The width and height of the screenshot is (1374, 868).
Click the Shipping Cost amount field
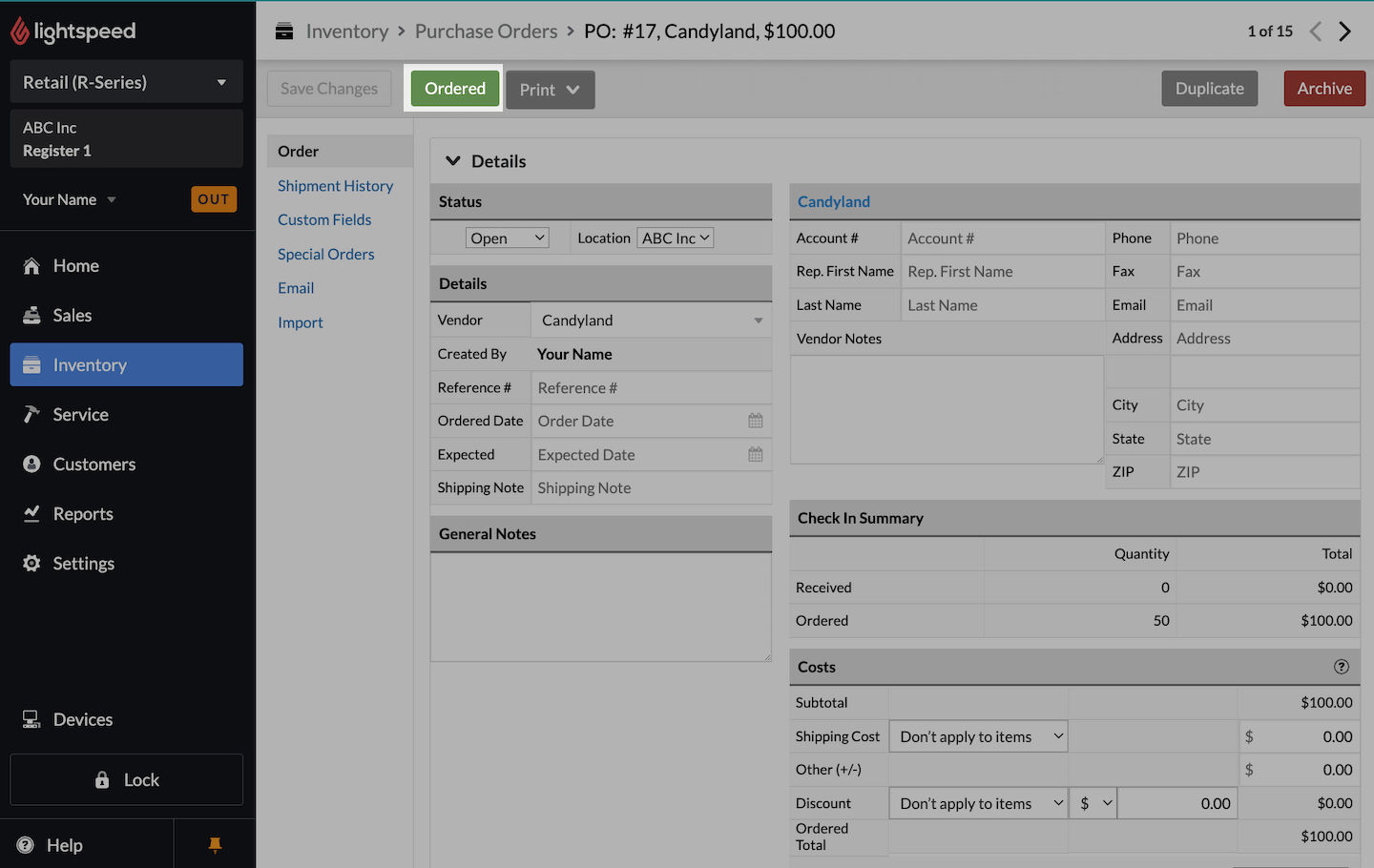click(x=1299, y=736)
